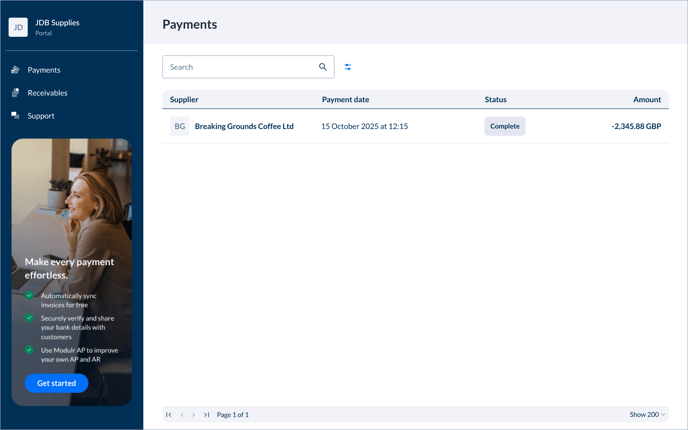Open Support in the sidebar
The width and height of the screenshot is (688, 430).
(41, 116)
